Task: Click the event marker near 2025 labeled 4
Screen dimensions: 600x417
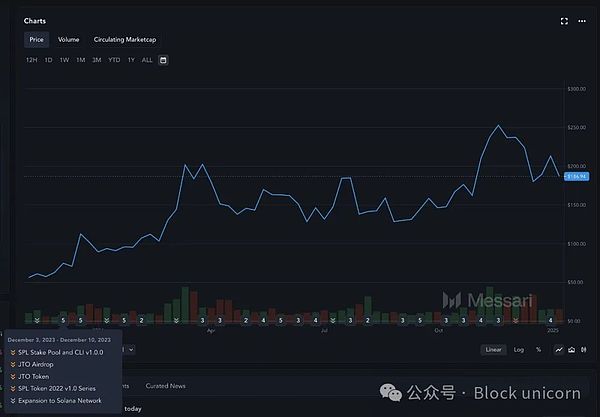Action: coord(550,320)
